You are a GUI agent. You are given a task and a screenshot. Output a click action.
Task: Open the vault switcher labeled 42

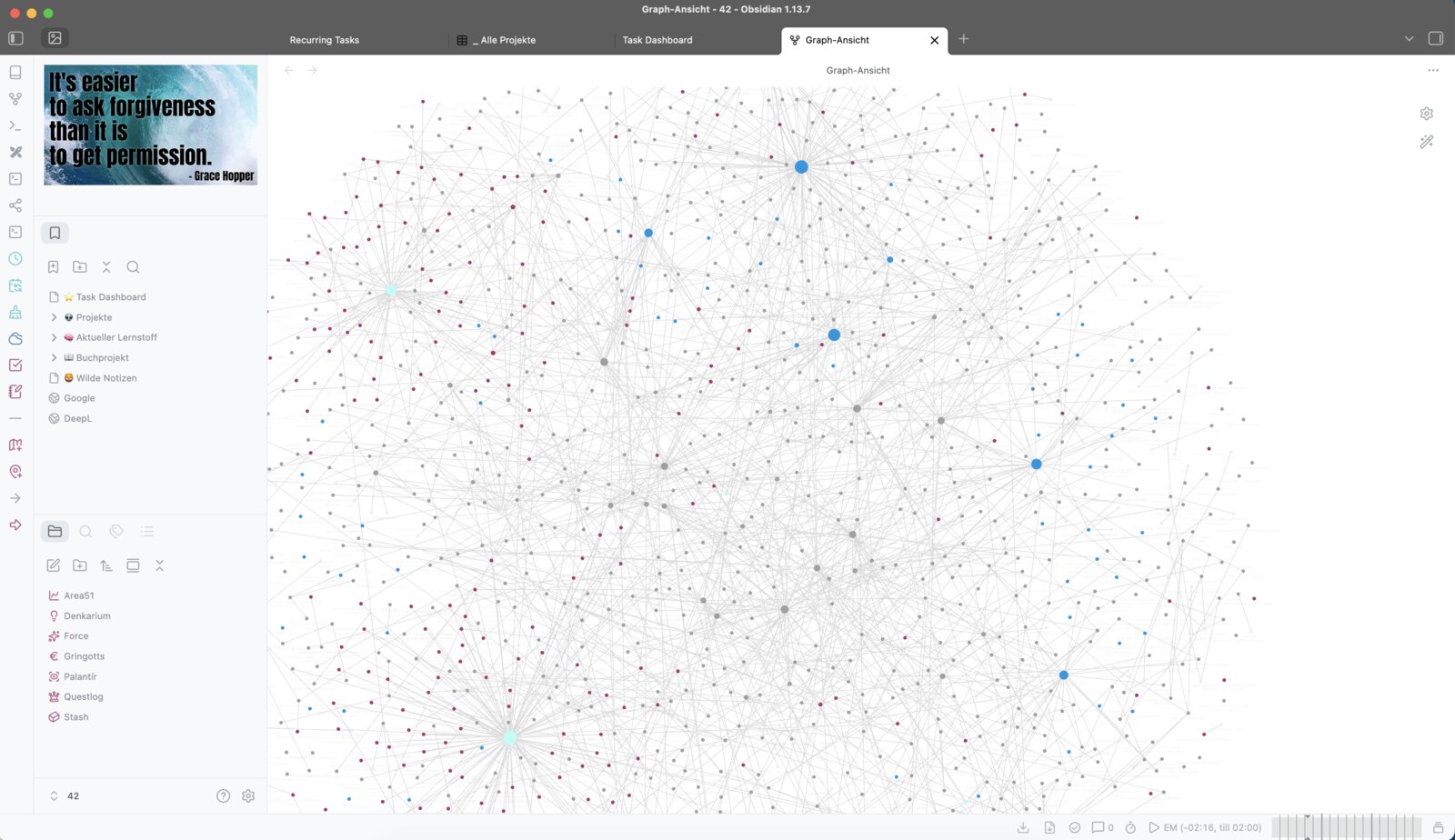pyautogui.click(x=65, y=795)
